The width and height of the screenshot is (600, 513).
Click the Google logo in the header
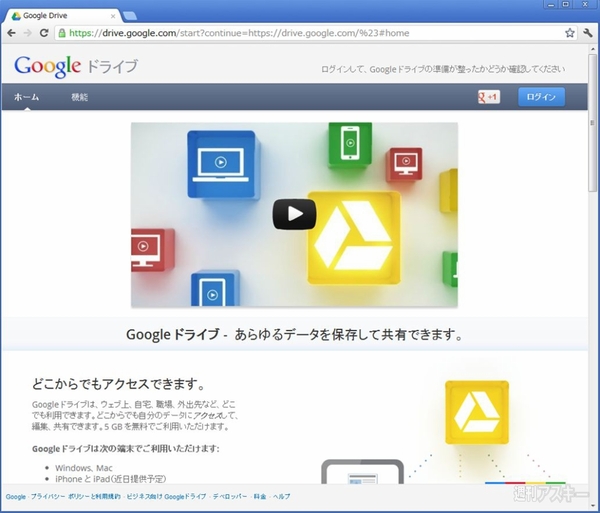coord(47,66)
